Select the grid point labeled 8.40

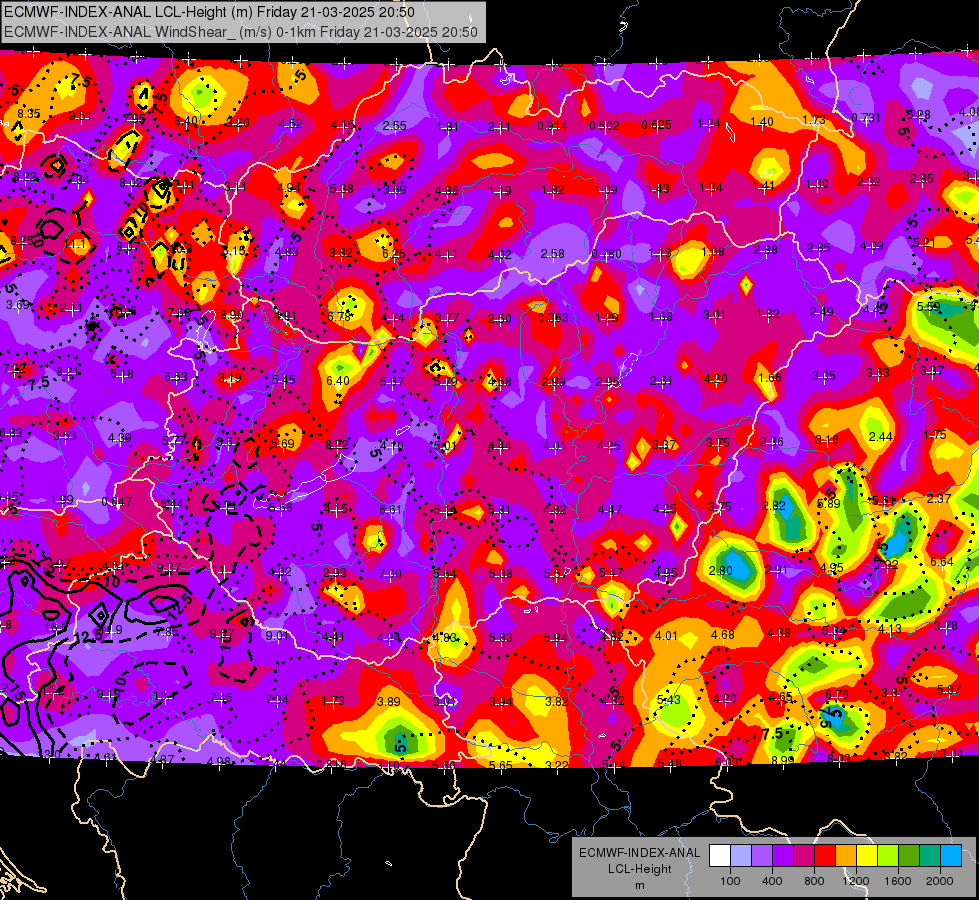tap(186, 121)
